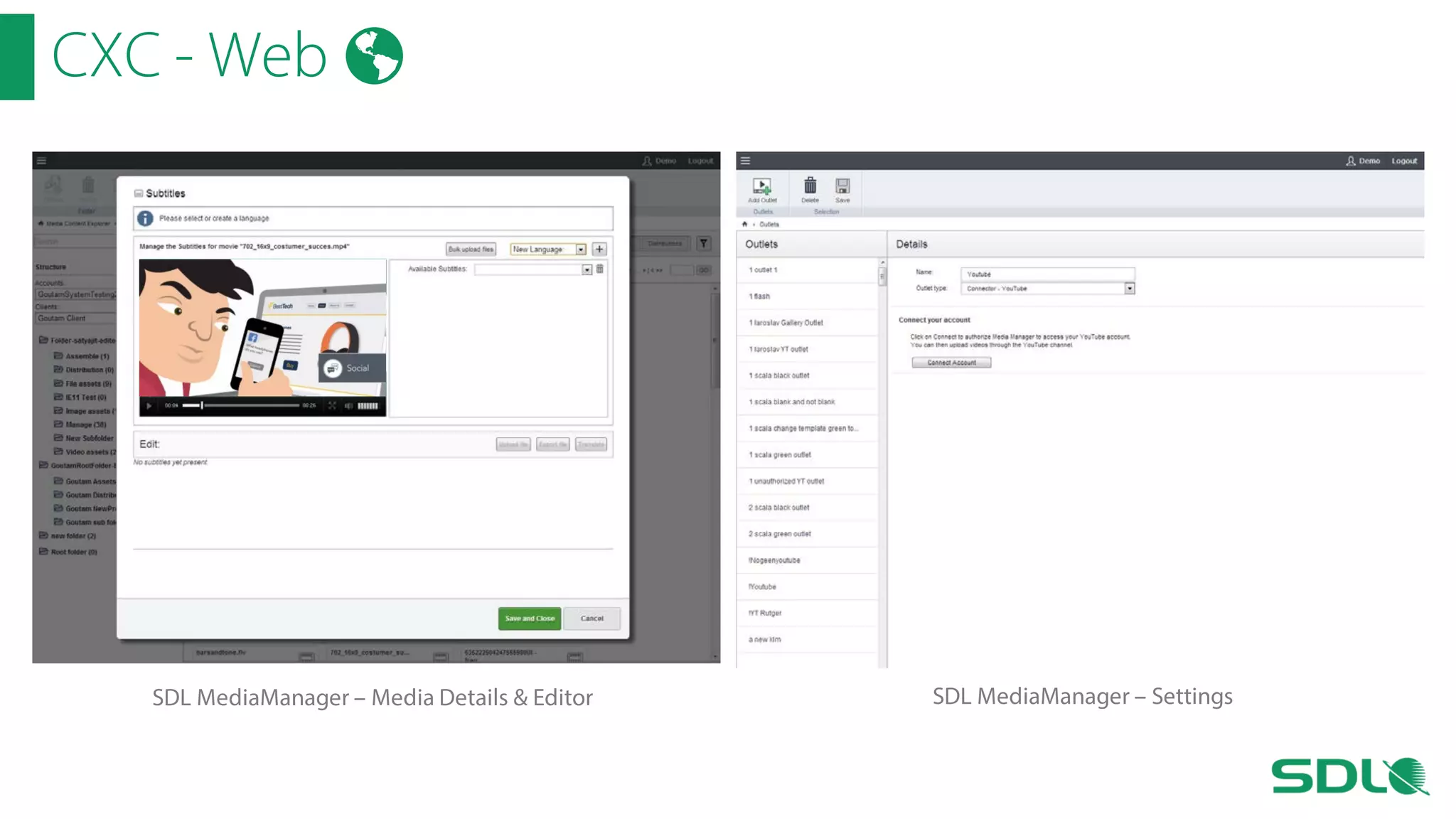Adjust the video volume bars

tap(368, 406)
